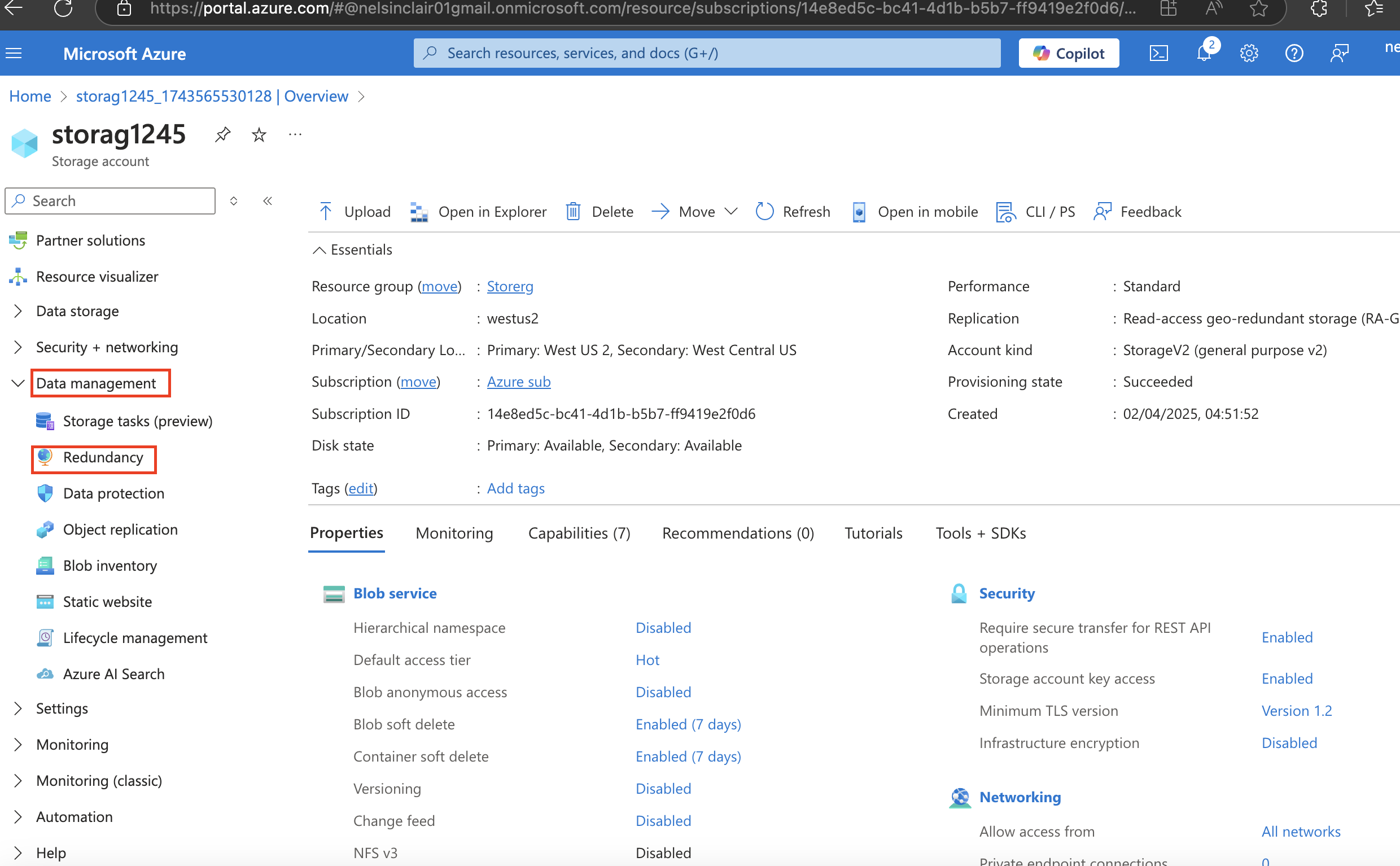Screen dimensions: 1400x866
Task: Open browser extensions puzzle icon
Action: [x=1319, y=8]
